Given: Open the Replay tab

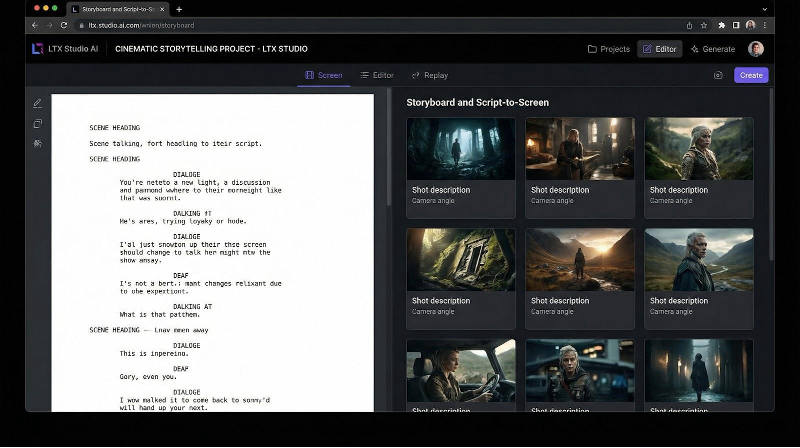Looking at the screenshot, I should pyautogui.click(x=429, y=75).
